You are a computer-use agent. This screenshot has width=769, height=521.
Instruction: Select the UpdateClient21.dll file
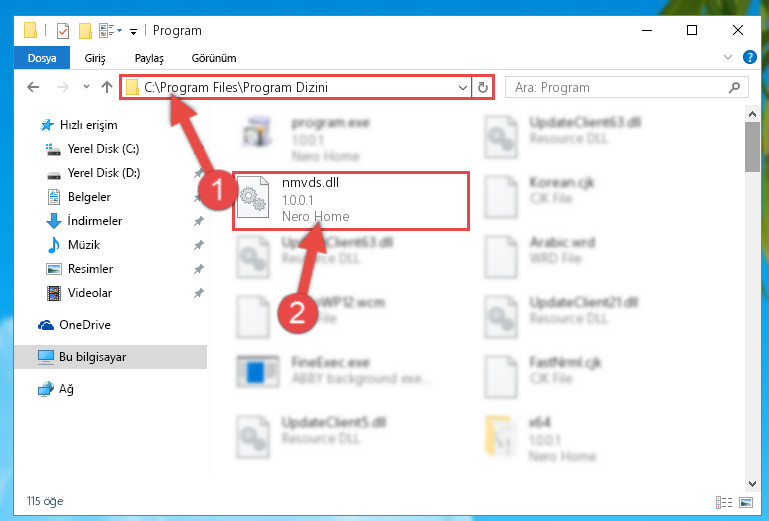coord(561,317)
